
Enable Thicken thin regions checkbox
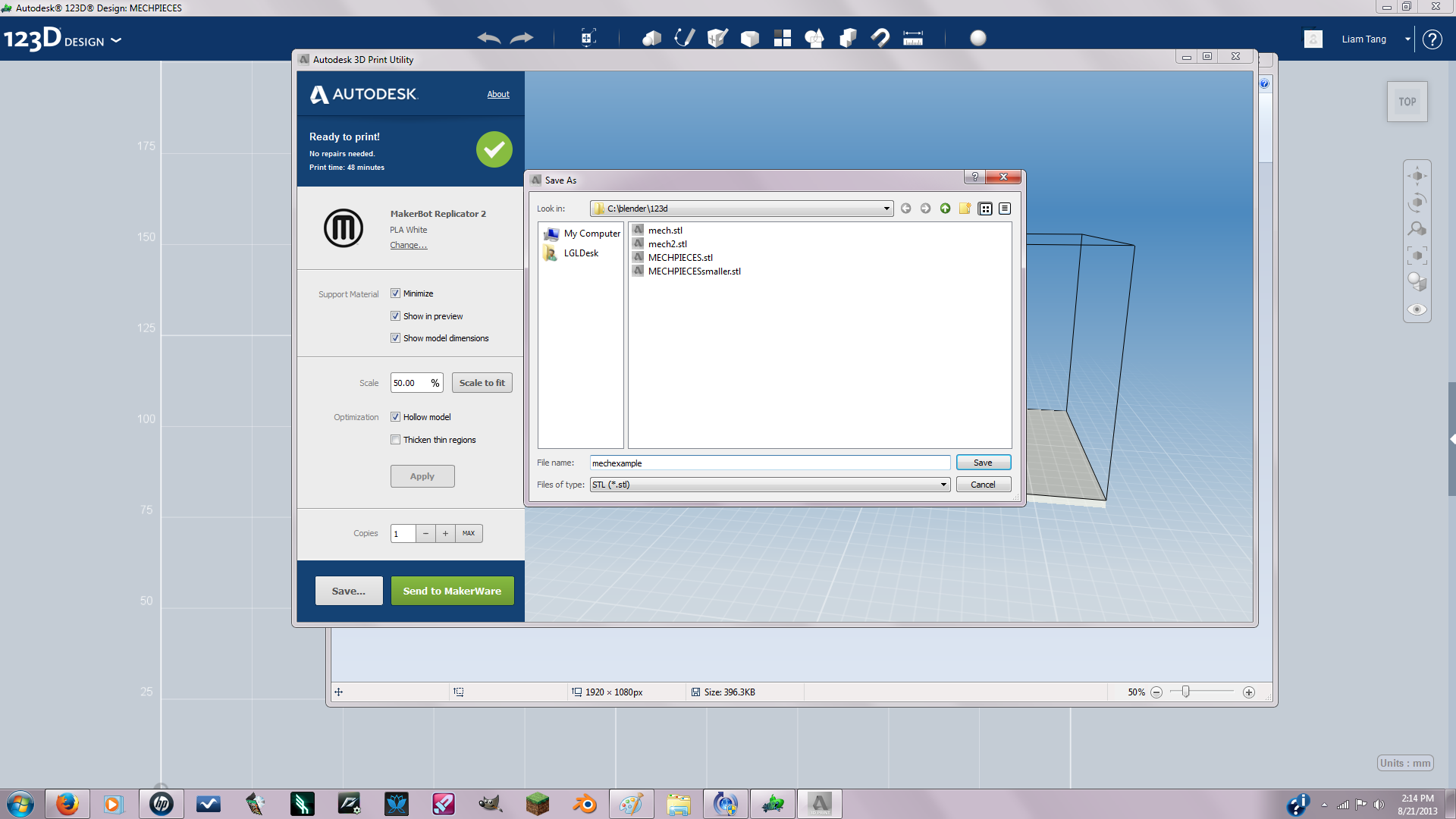tap(395, 440)
